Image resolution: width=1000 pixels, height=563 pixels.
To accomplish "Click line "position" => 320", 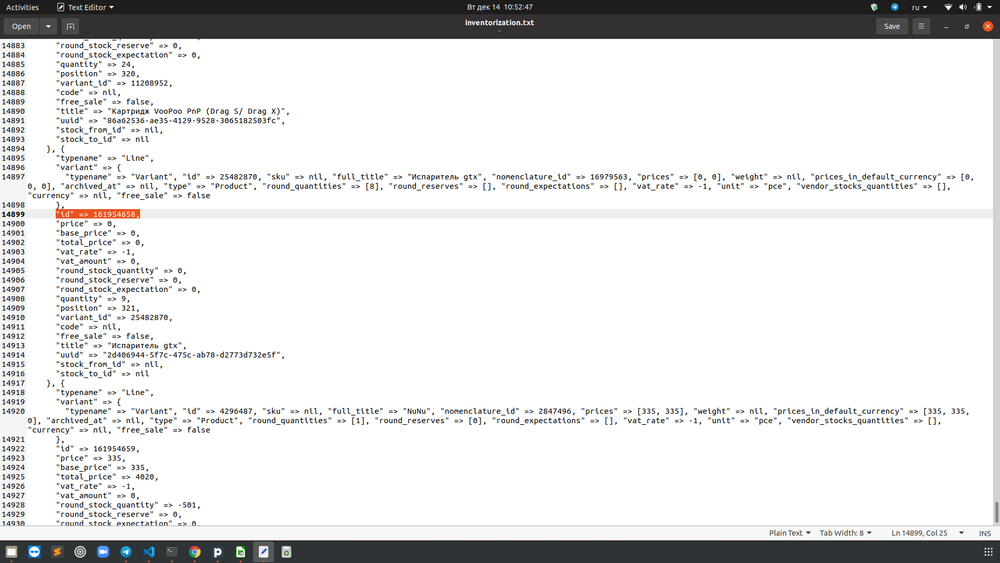I will [98, 74].
